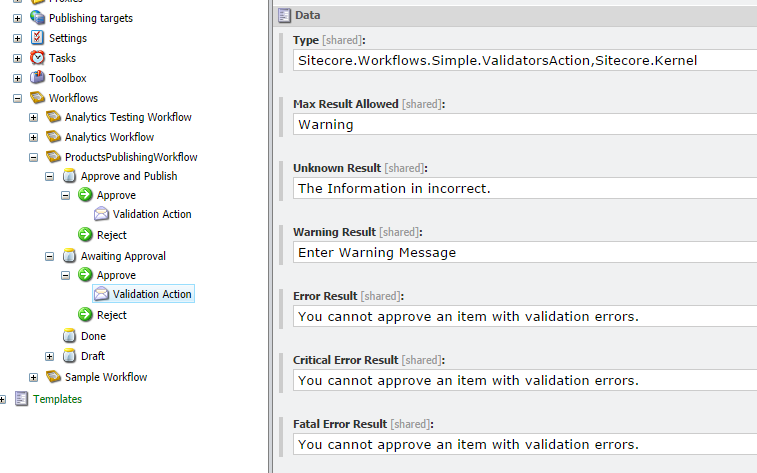Click the Templates document icon
This screenshot has width=757, height=473.
21,399
